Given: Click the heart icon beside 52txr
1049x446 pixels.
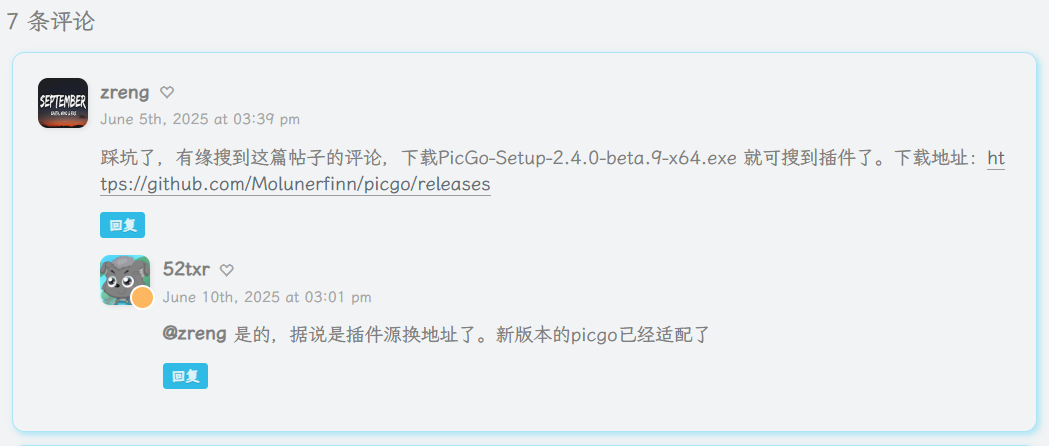Looking at the screenshot, I should (x=227, y=270).
